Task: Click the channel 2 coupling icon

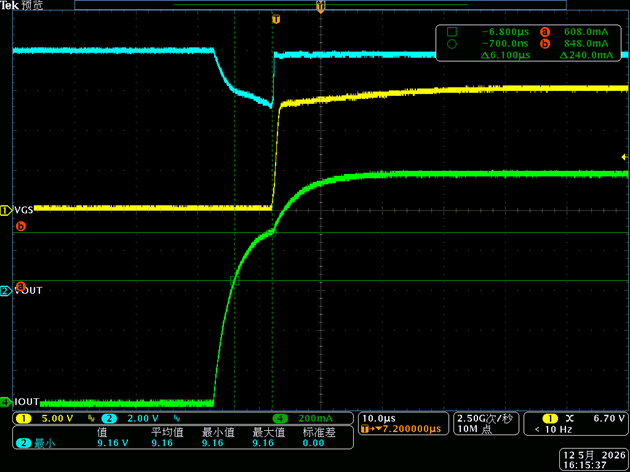Action: point(176,419)
